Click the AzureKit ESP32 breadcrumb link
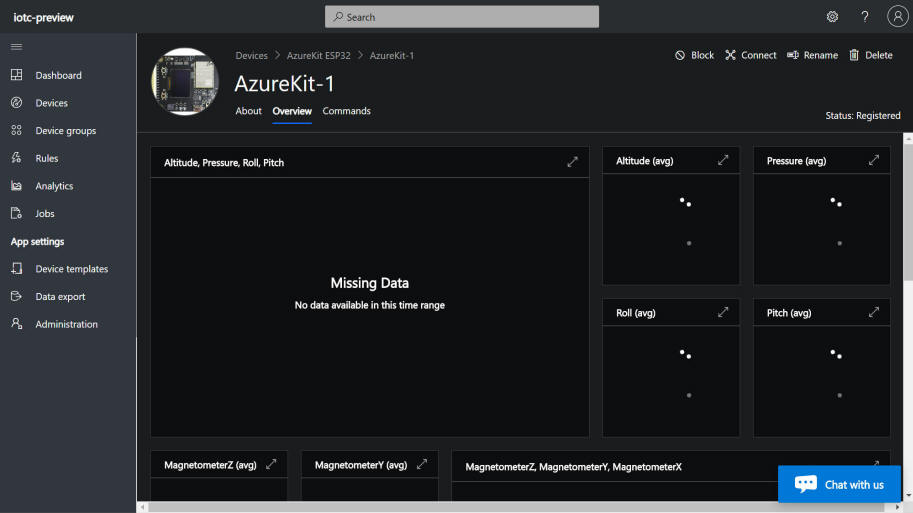The width and height of the screenshot is (913, 513). click(319, 55)
